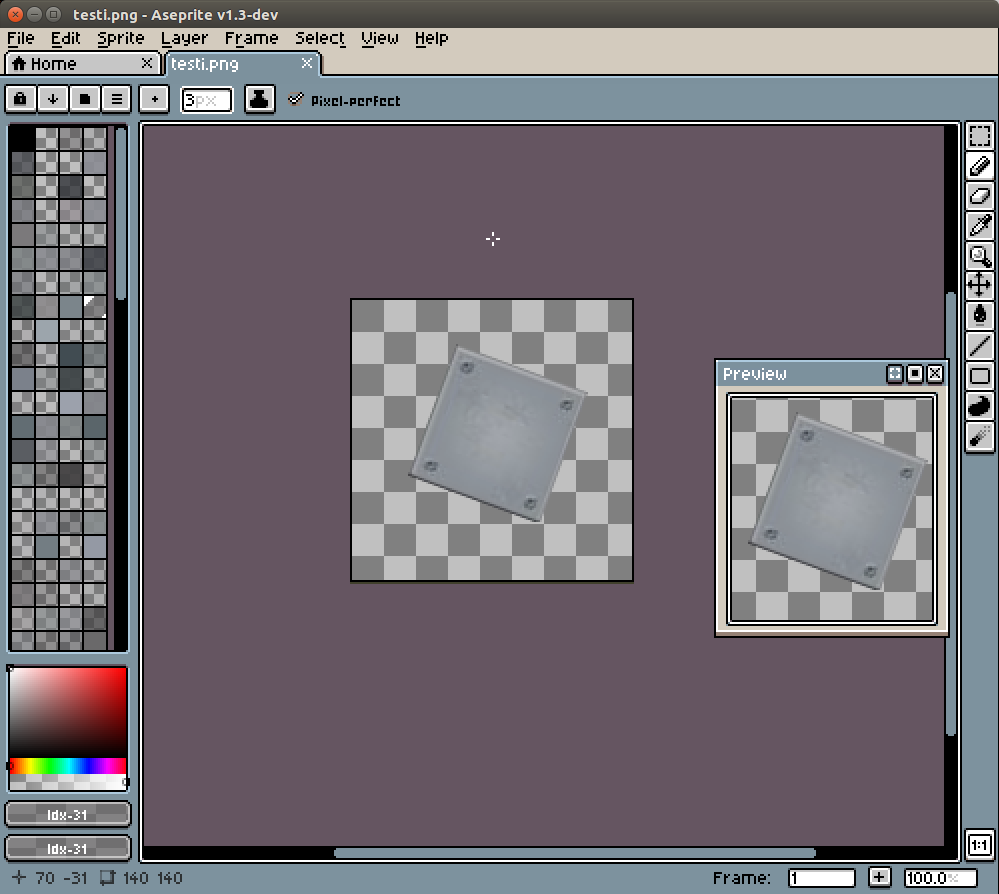
Task: Toggle Preview window play button
Action: click(914, 374)
